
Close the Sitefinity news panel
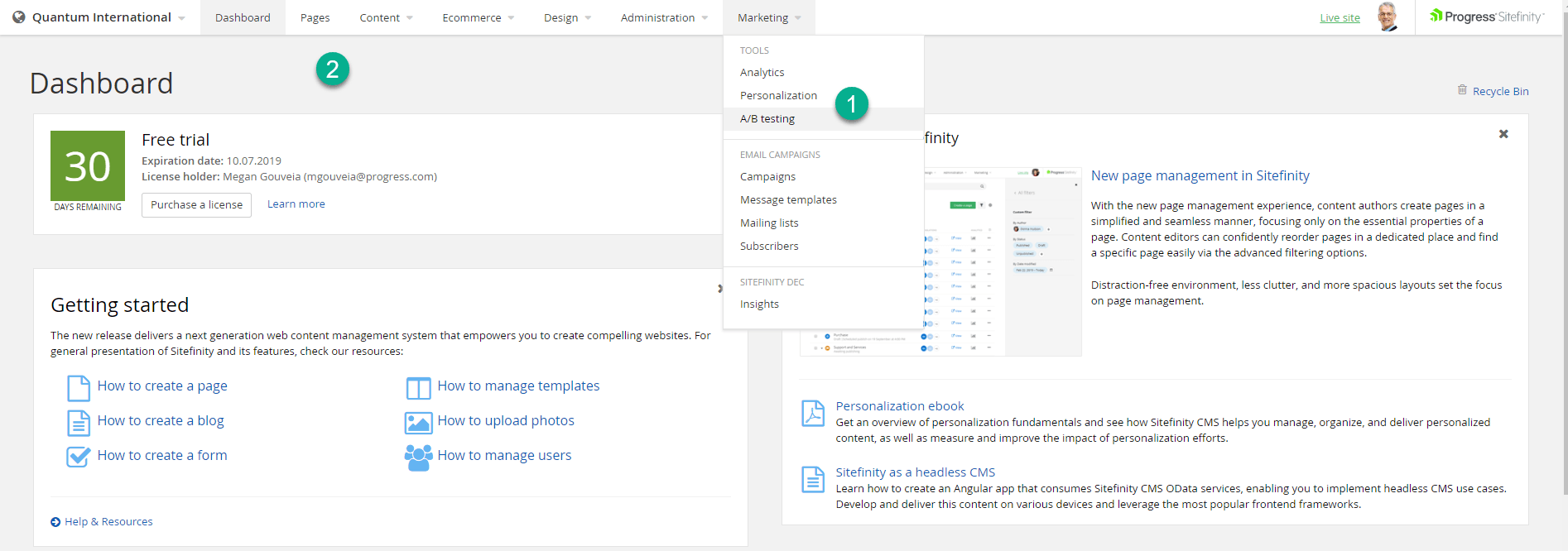point(1503,134)
